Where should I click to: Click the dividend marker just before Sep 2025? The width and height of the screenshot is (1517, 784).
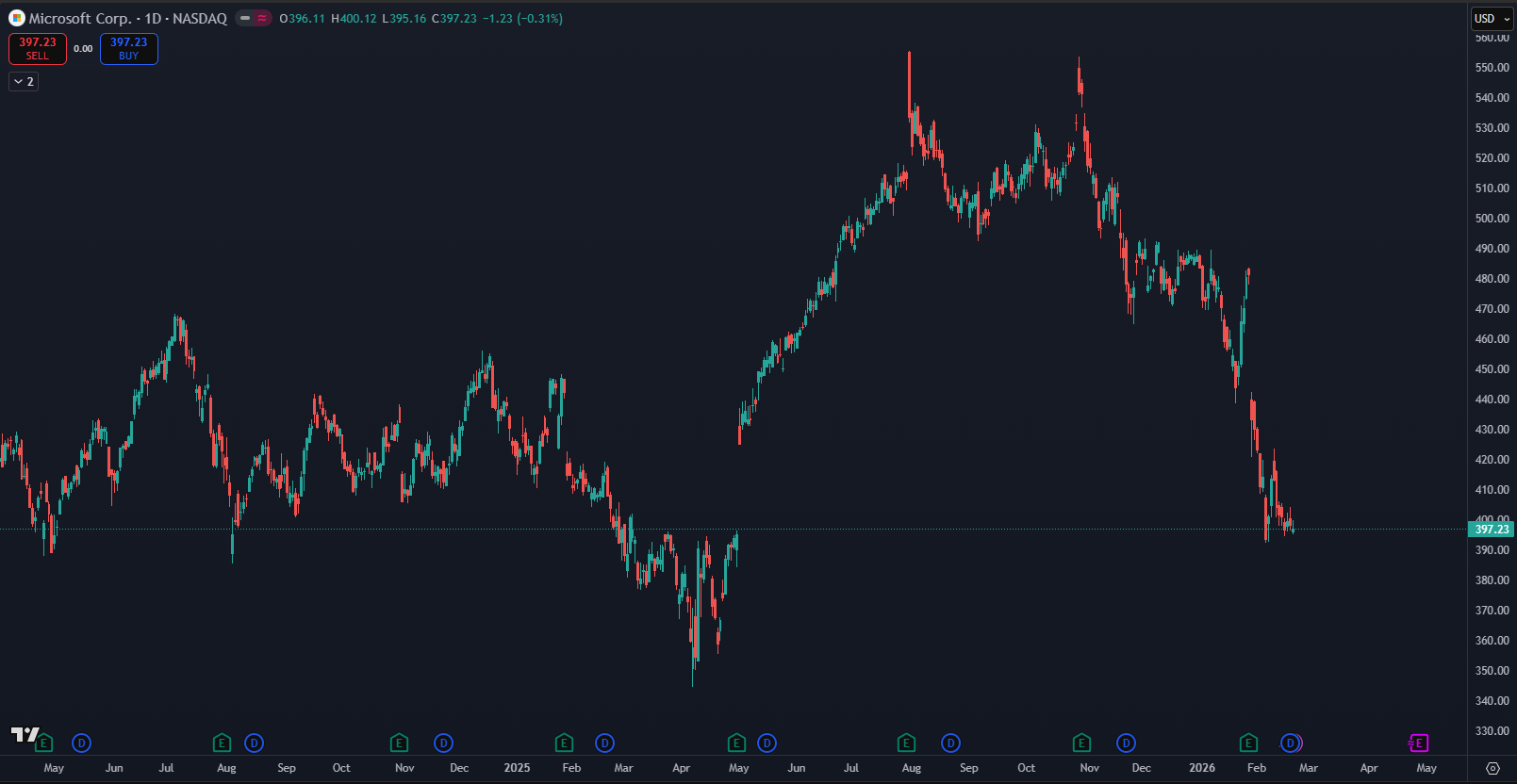point(950,743)
